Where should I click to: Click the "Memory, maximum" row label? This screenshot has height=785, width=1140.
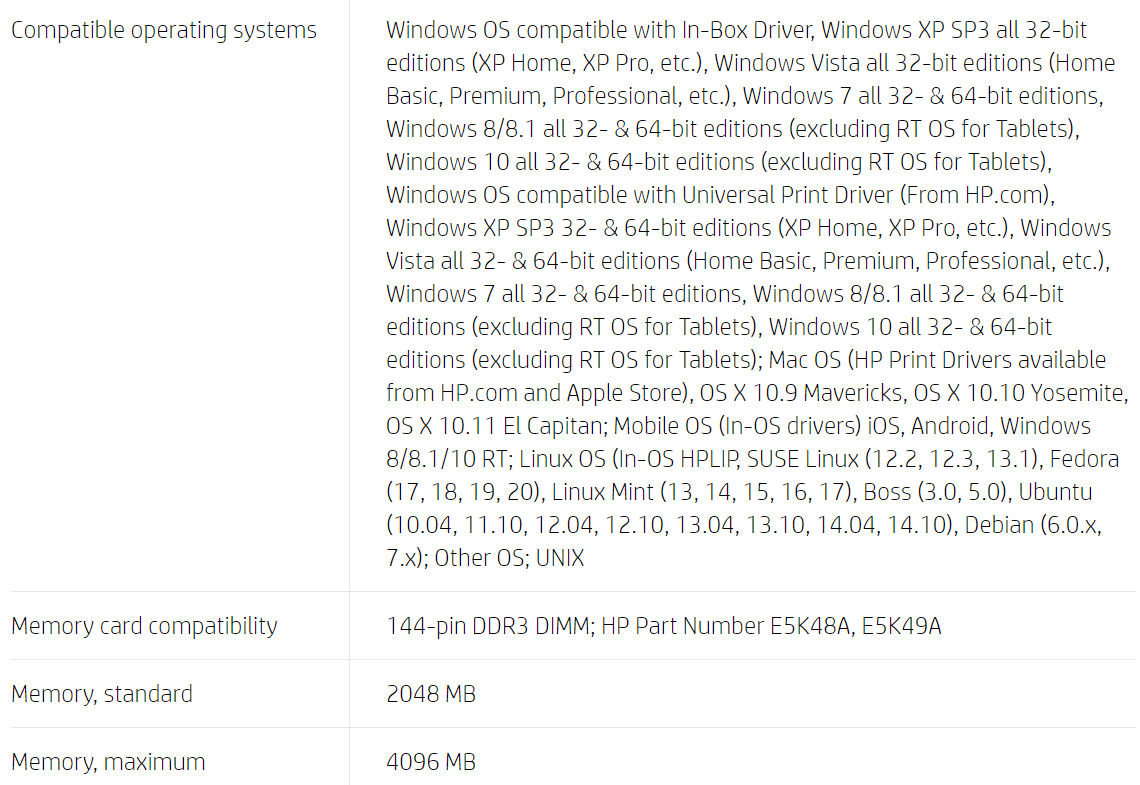[108, 762]
